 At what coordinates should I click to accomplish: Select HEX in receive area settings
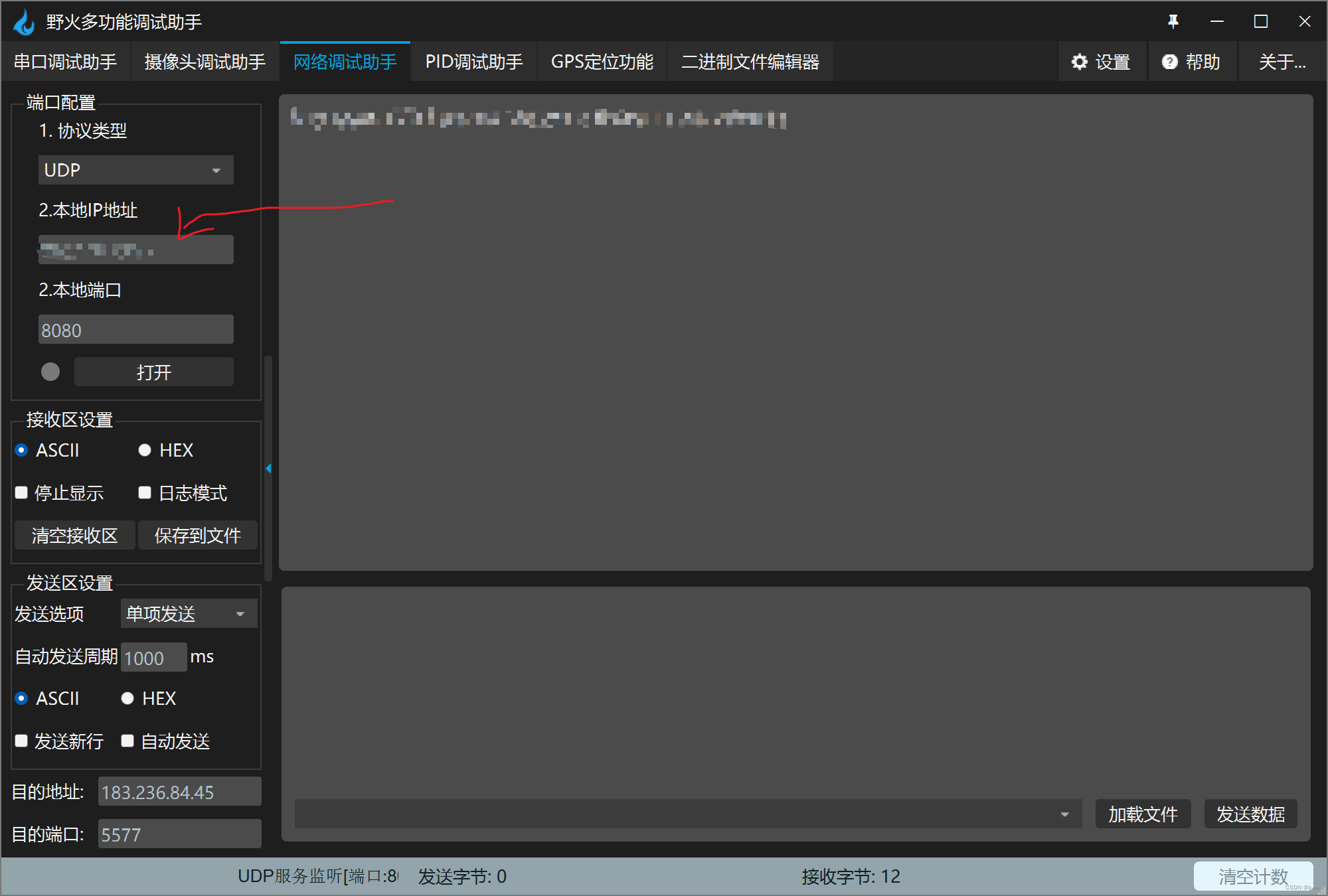pyautogui.click(x=165, y=450)
